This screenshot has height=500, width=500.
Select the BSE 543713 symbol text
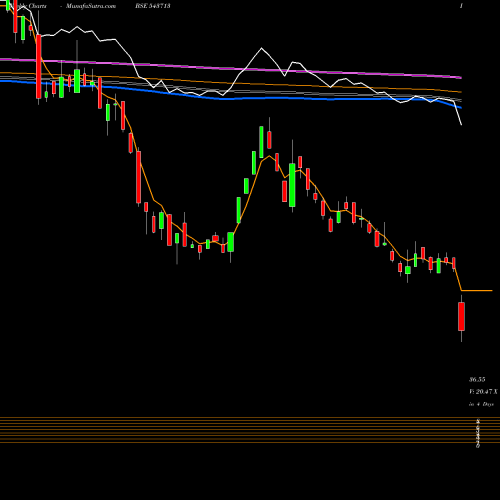click(153, 6)
